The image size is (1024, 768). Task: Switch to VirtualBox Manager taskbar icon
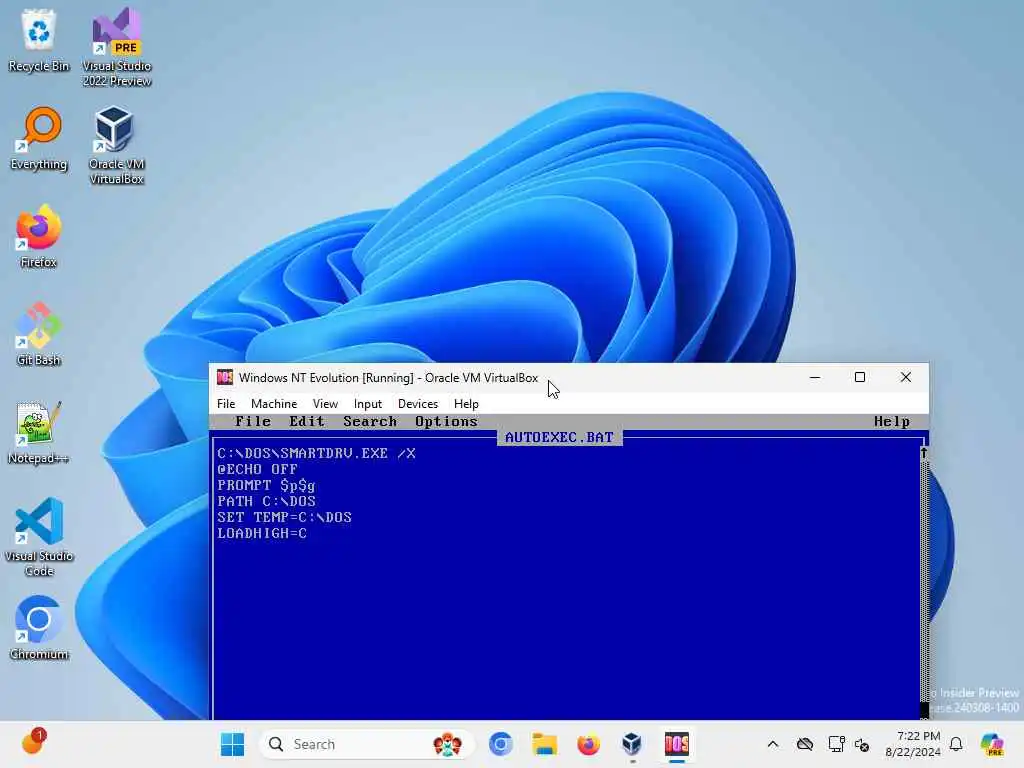pos(632,744)
